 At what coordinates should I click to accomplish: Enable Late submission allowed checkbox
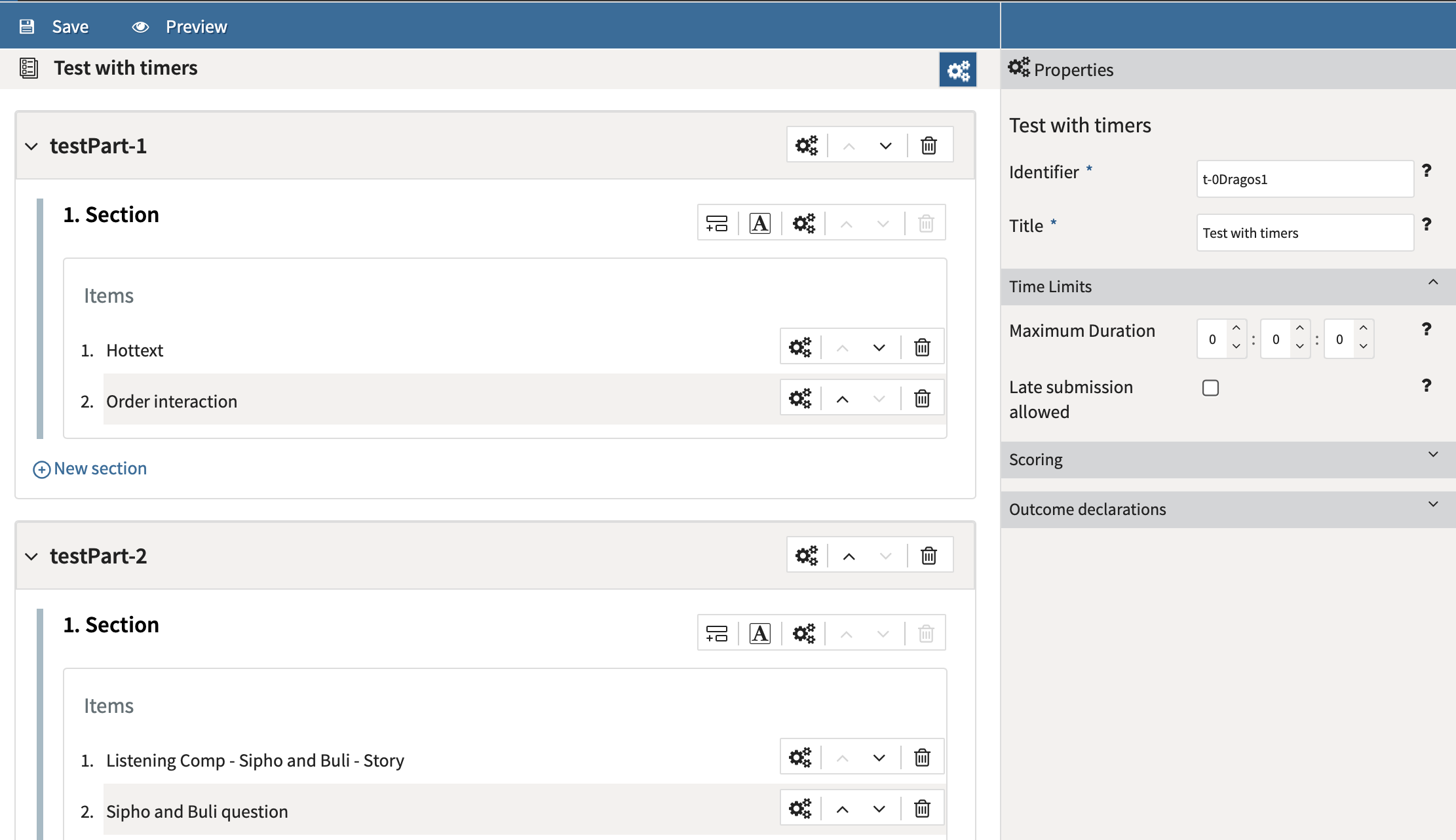tap(1210, 388)
